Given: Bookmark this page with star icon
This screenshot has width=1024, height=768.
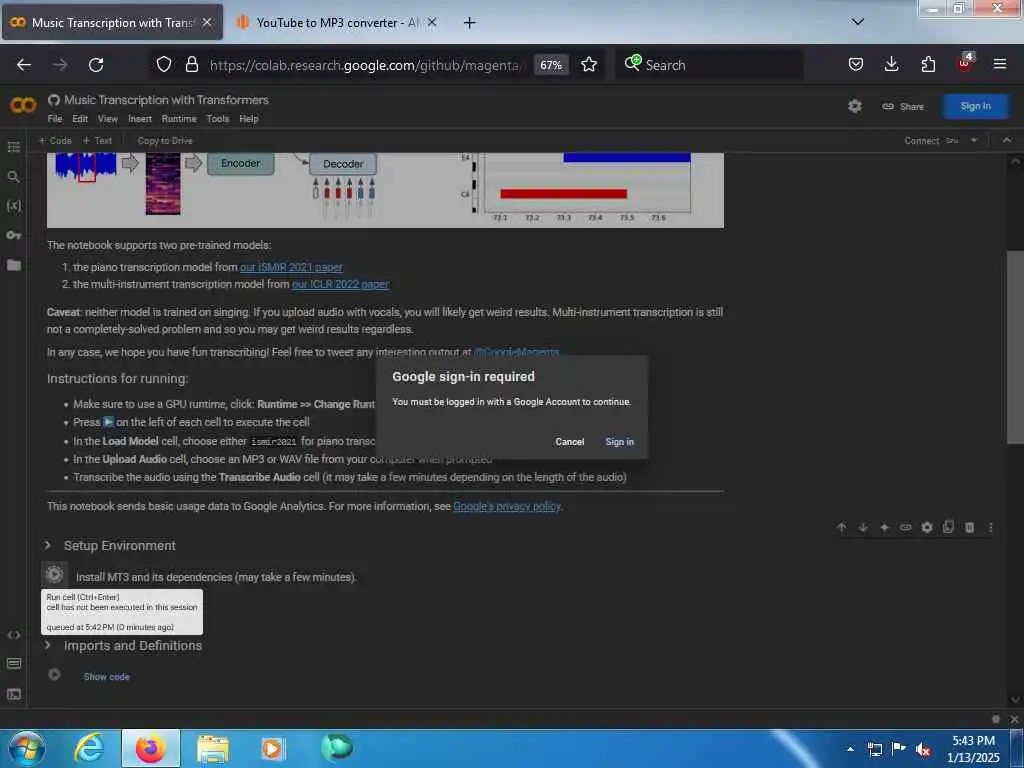Looking at the screenshot, I should (x=589, y=65).
